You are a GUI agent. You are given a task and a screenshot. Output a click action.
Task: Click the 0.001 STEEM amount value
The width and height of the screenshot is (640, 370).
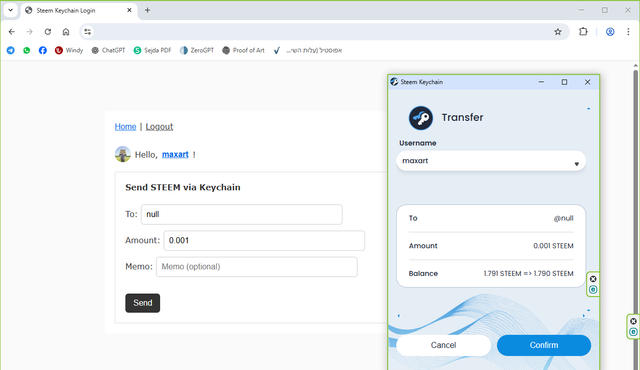(x=553, y=246)
